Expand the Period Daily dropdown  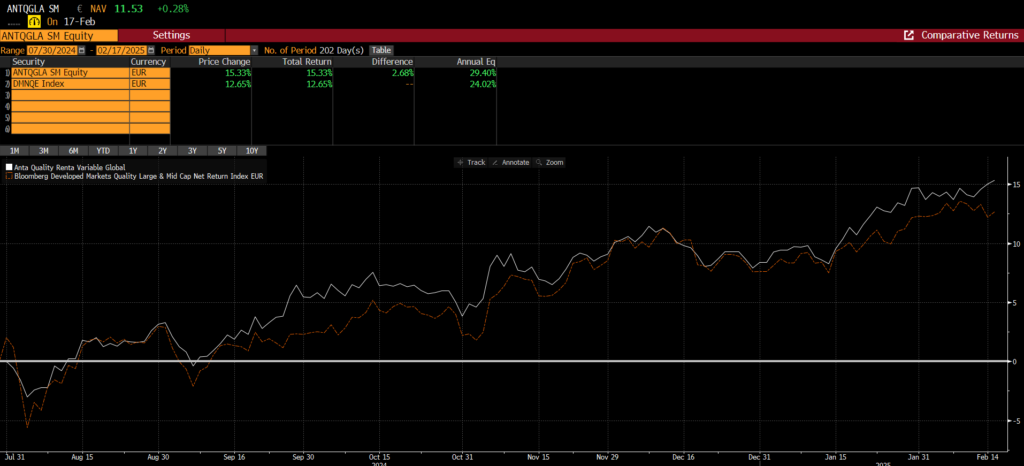coord(254,49)
